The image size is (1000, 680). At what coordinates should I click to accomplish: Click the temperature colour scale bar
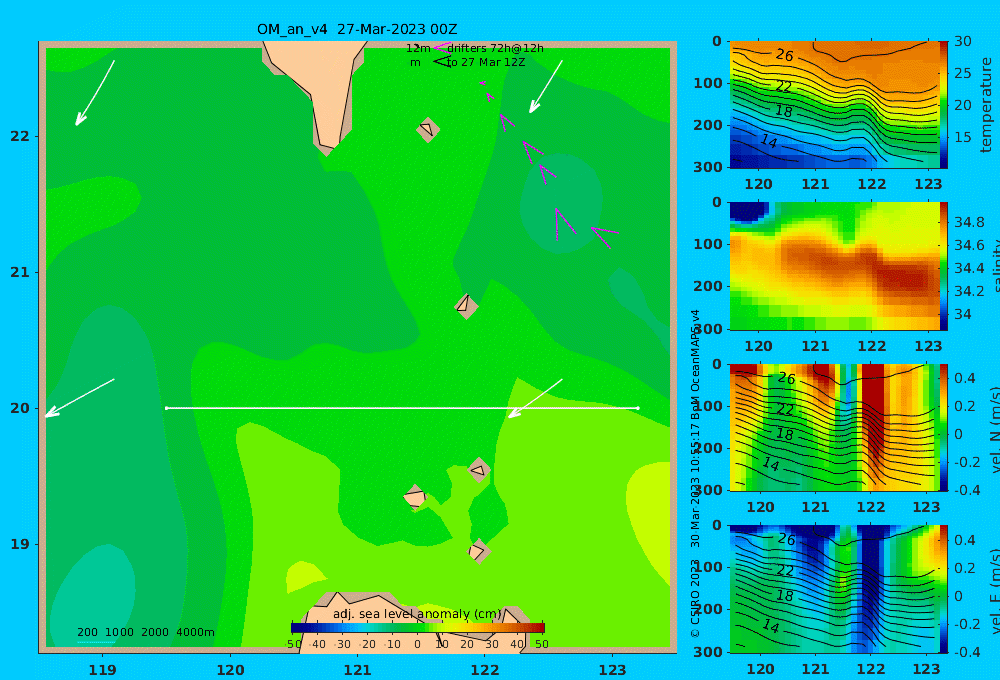pyautogui.click(x=943, y=105)
